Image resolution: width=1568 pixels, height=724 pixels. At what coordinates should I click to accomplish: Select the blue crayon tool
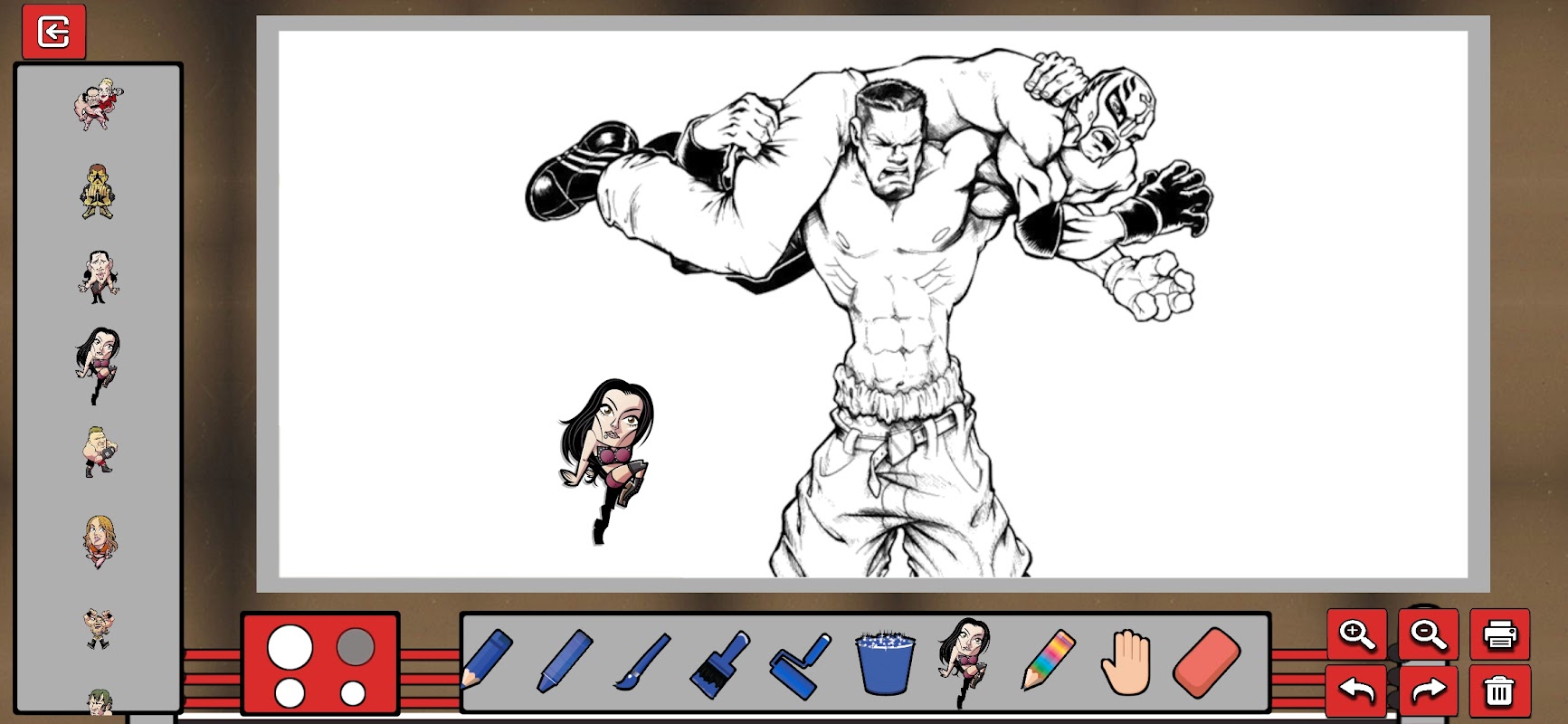point(565,662)
